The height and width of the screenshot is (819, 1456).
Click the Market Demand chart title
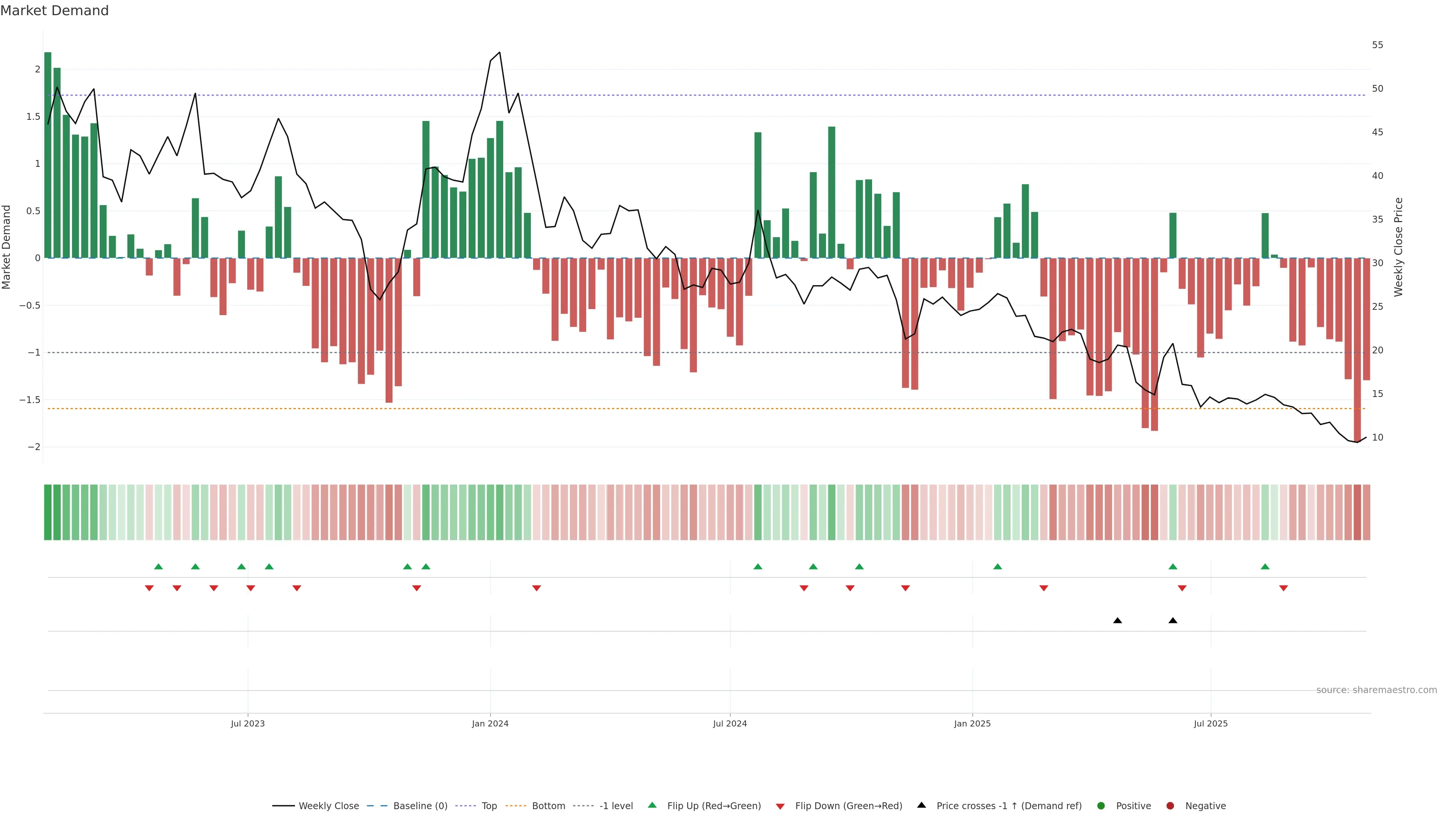pos(54,11)
